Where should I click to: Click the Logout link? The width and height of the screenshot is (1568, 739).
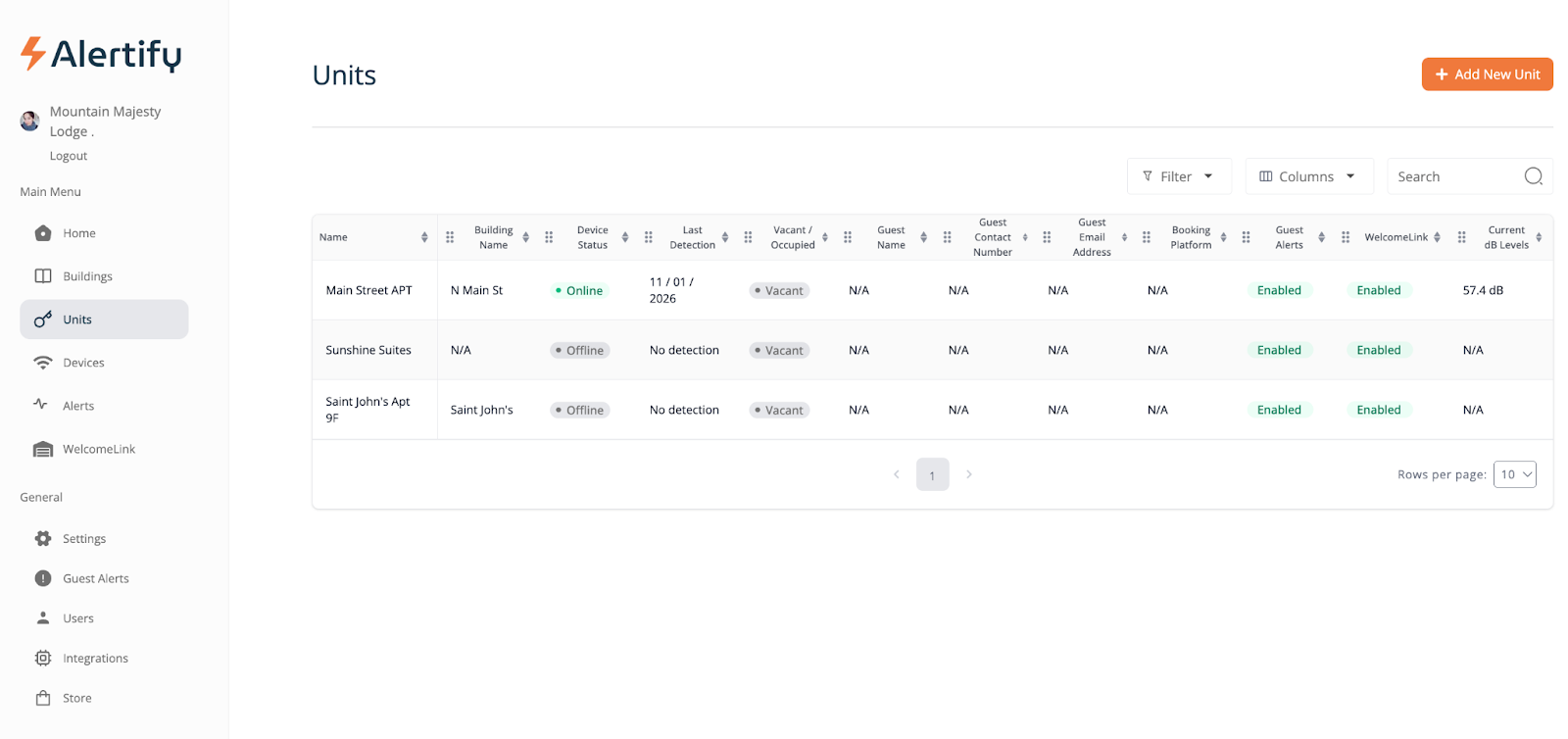pos(69,156)
